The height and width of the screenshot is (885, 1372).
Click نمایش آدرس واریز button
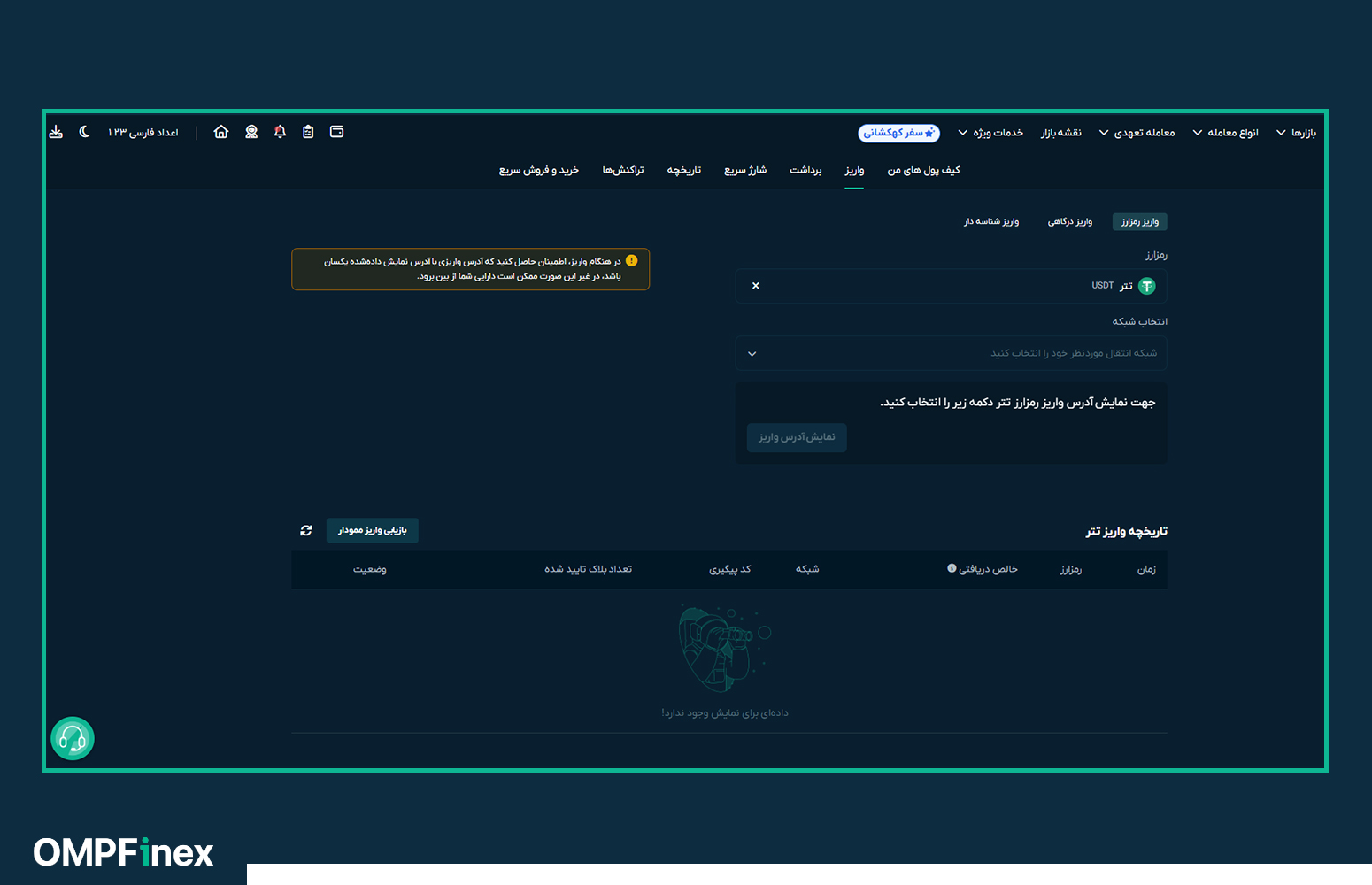797,437
